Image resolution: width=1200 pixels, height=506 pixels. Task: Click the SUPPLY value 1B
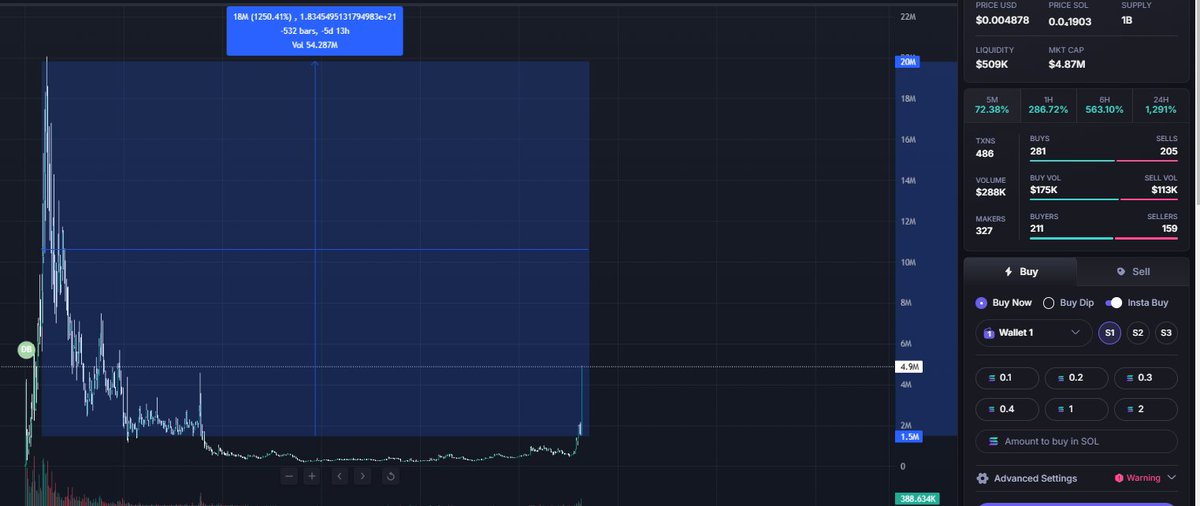coord(1127,21)
